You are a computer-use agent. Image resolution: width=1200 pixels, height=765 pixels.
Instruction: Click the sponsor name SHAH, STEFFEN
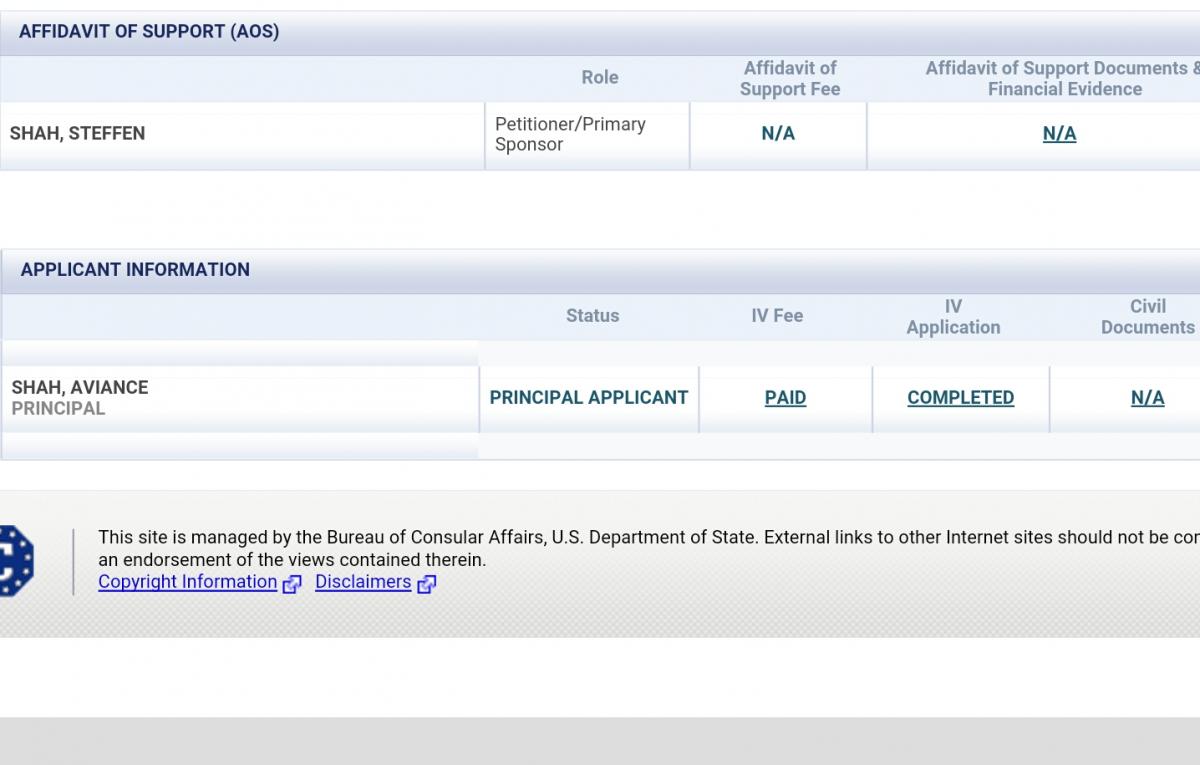click(77, 134)
